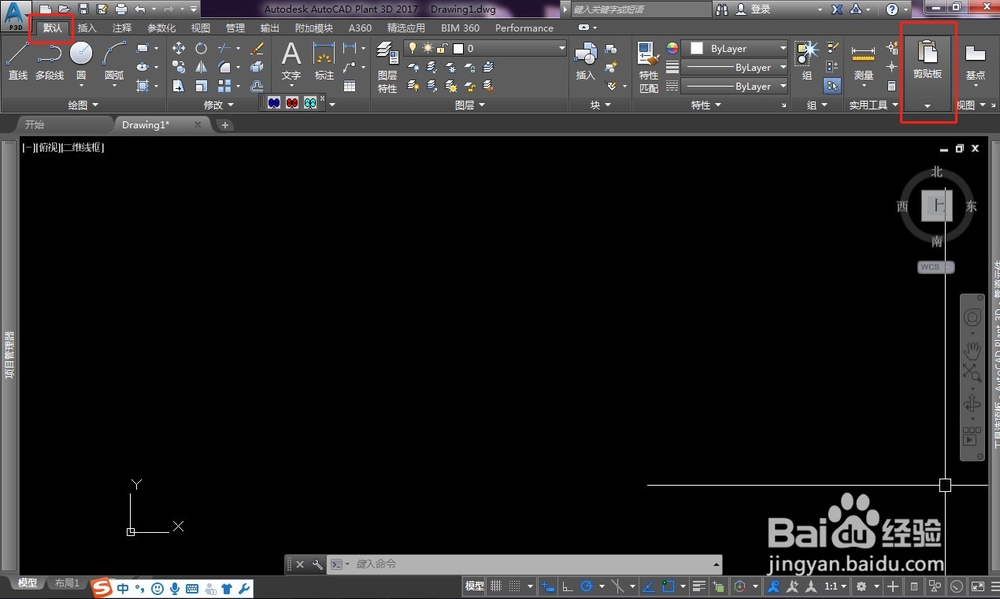Screen dimensions: 1000x599
Task: Click the Layout1 (布局1) tab
Action: click(67, 582)
